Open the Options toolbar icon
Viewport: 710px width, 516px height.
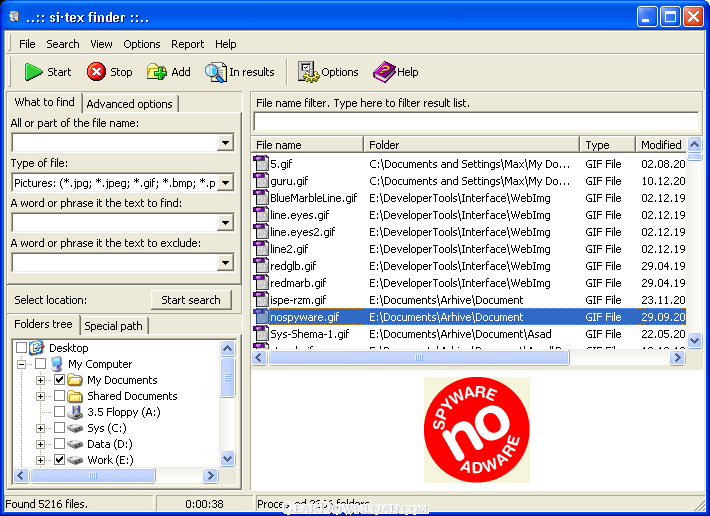point(308,72)
